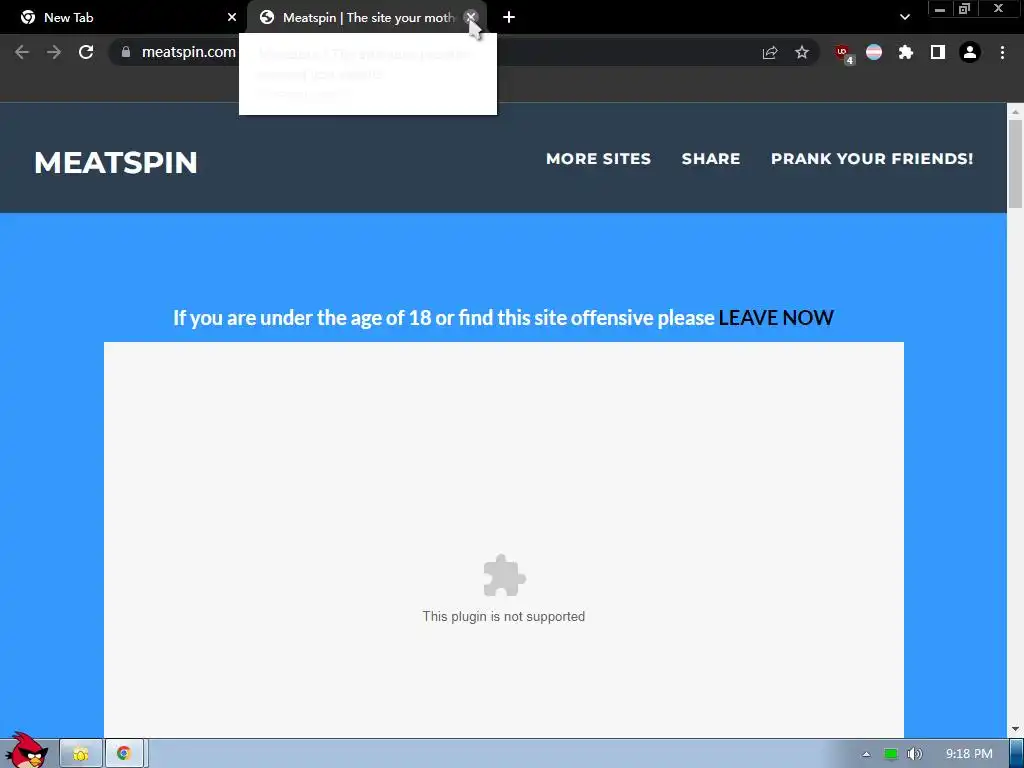Viewport: 1024px width, 768px height.
Task: Click the Chrome taskbar icon
Action: (x=124, y=754)
